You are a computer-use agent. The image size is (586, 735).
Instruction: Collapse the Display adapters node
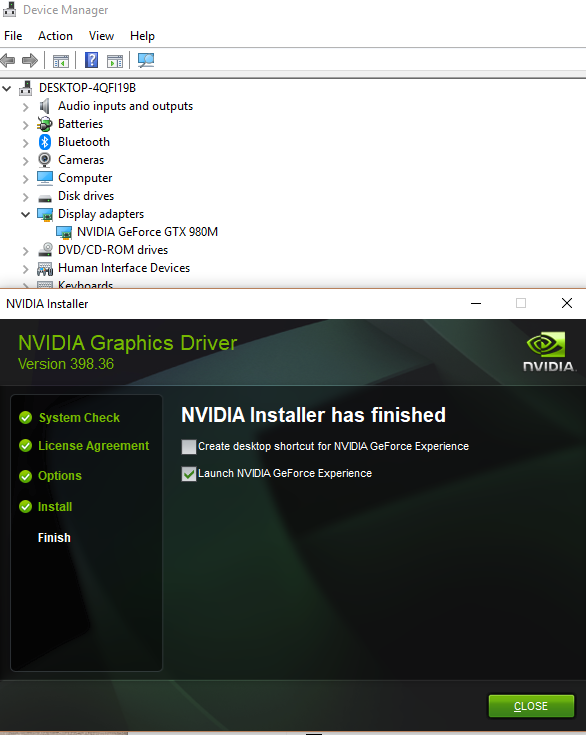[25, 215]
